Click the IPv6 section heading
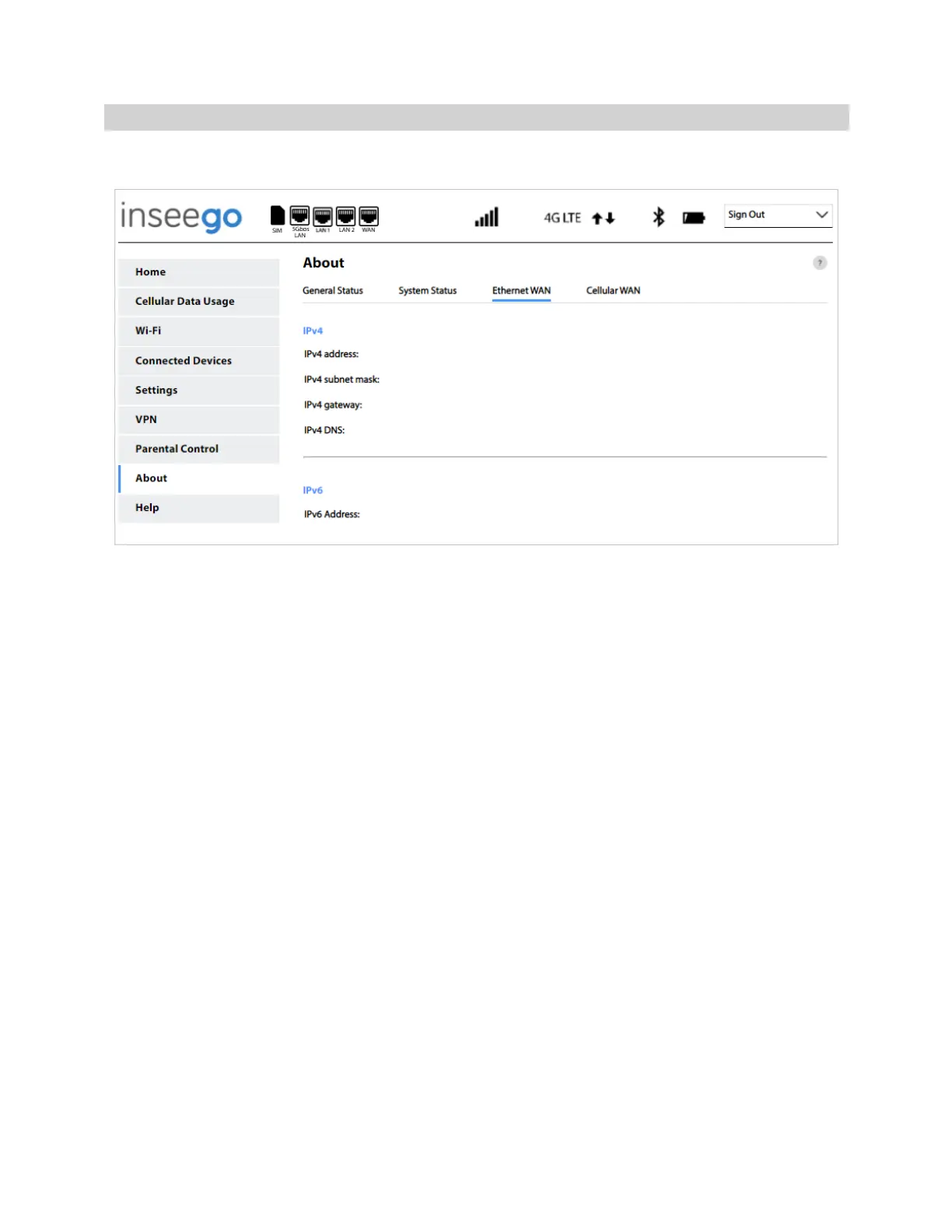Image resolution: width=952 pixels, height=1232 pixels. click(x=313, y=490)
